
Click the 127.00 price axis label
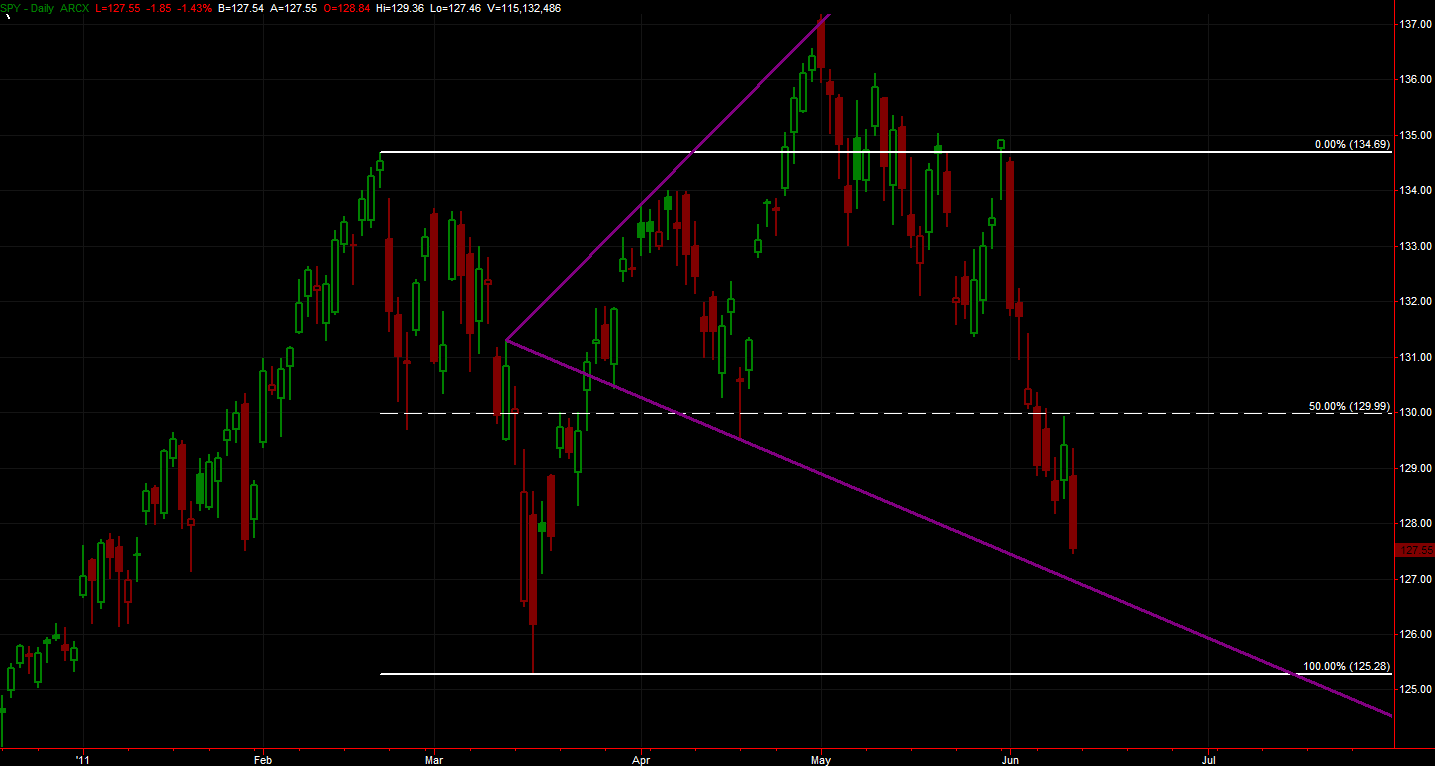point(1415,579)
